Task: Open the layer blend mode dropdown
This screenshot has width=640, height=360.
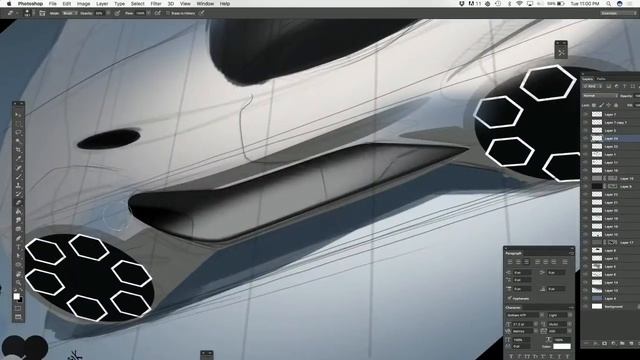Action: coord(600,96)
